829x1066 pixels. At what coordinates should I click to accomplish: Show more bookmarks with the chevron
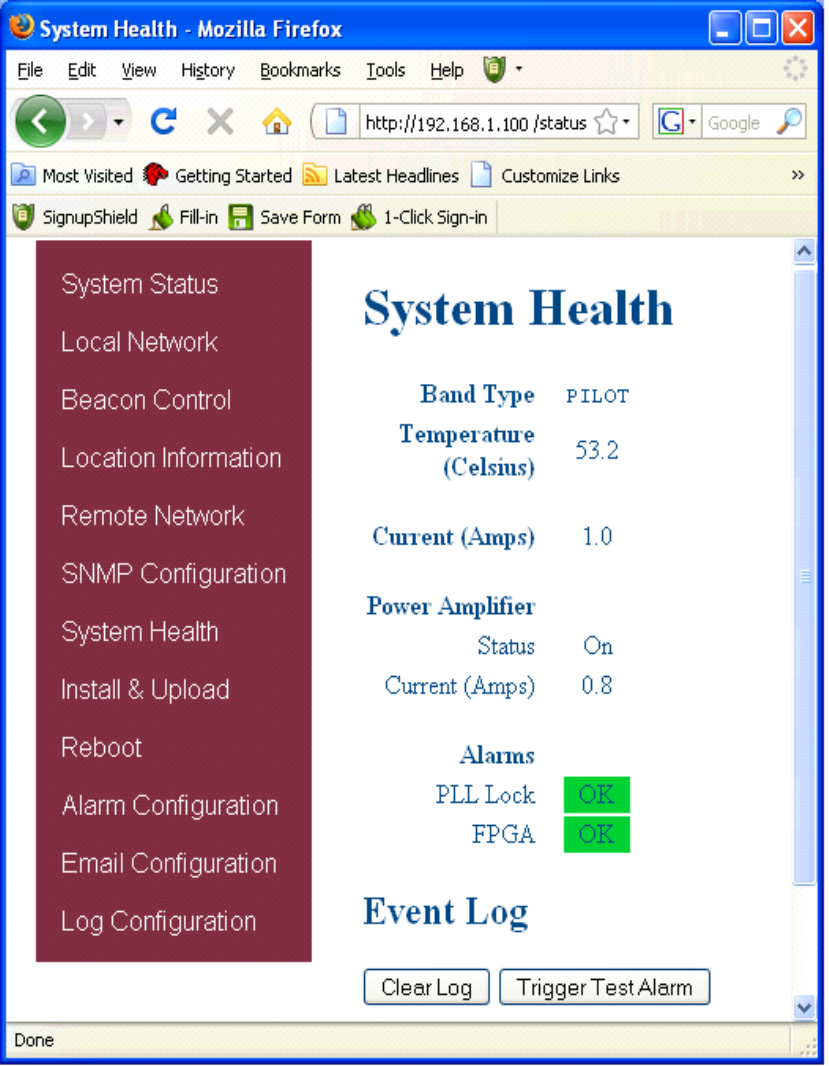798,175
